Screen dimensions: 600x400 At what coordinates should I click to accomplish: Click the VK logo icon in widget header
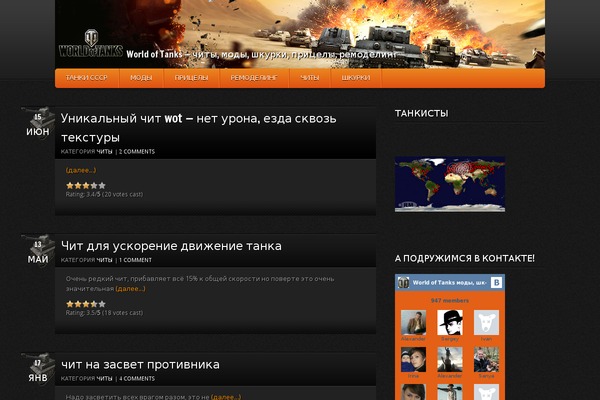[496, 282]
